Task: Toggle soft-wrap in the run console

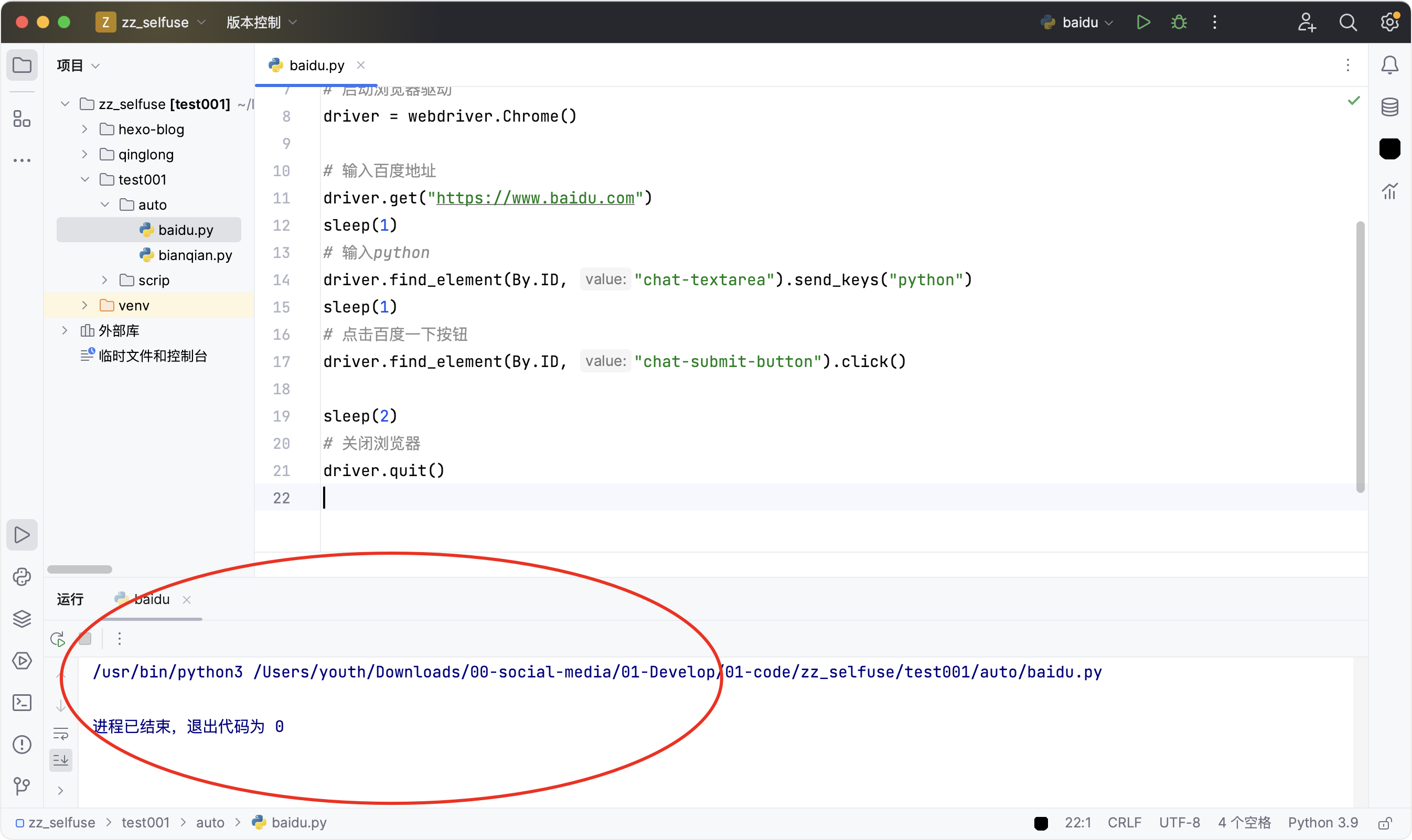Action: click(60, 734)
